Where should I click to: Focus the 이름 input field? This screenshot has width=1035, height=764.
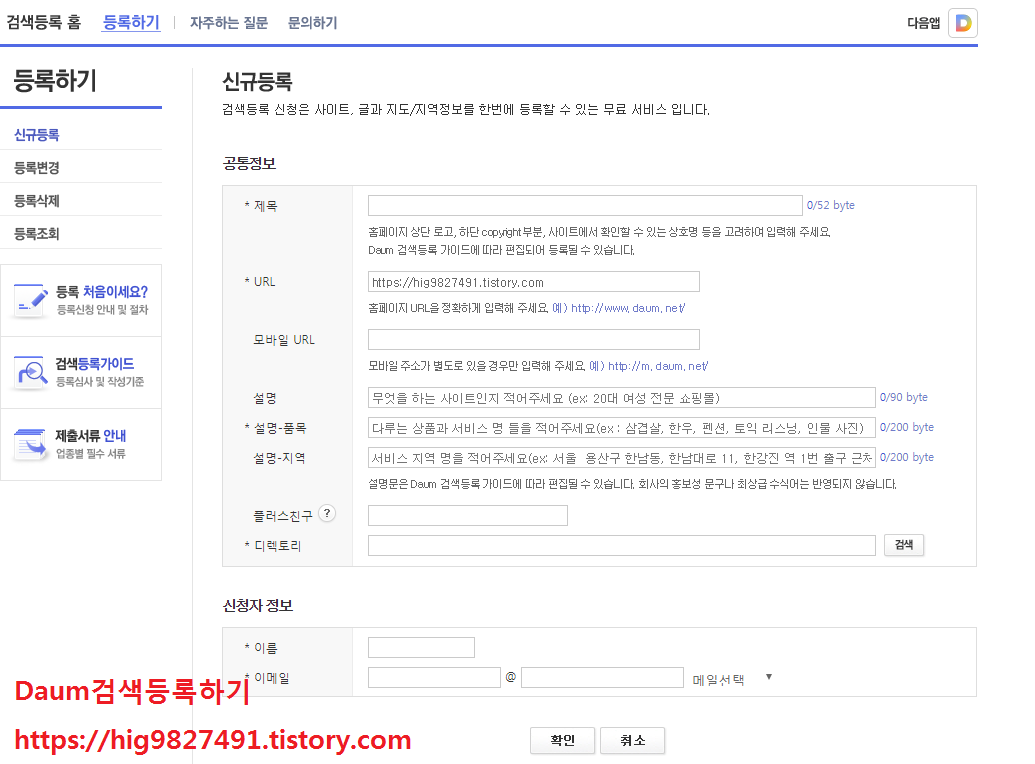click(421, 647)
